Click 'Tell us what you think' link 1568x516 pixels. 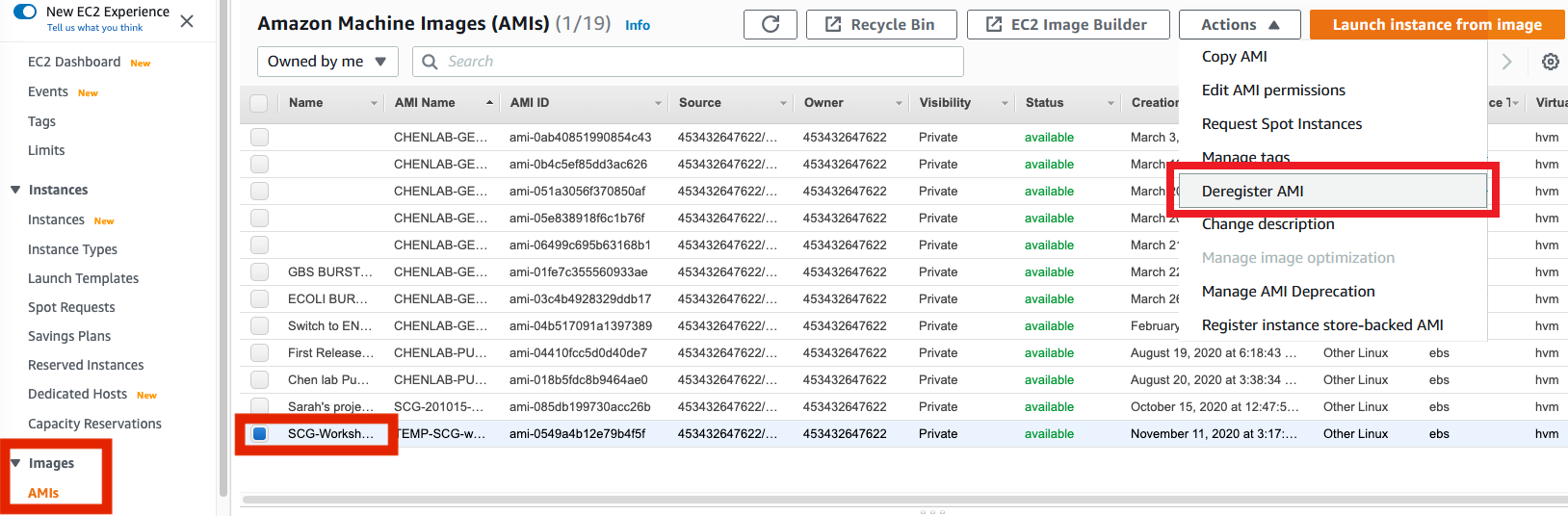point(94,28)
